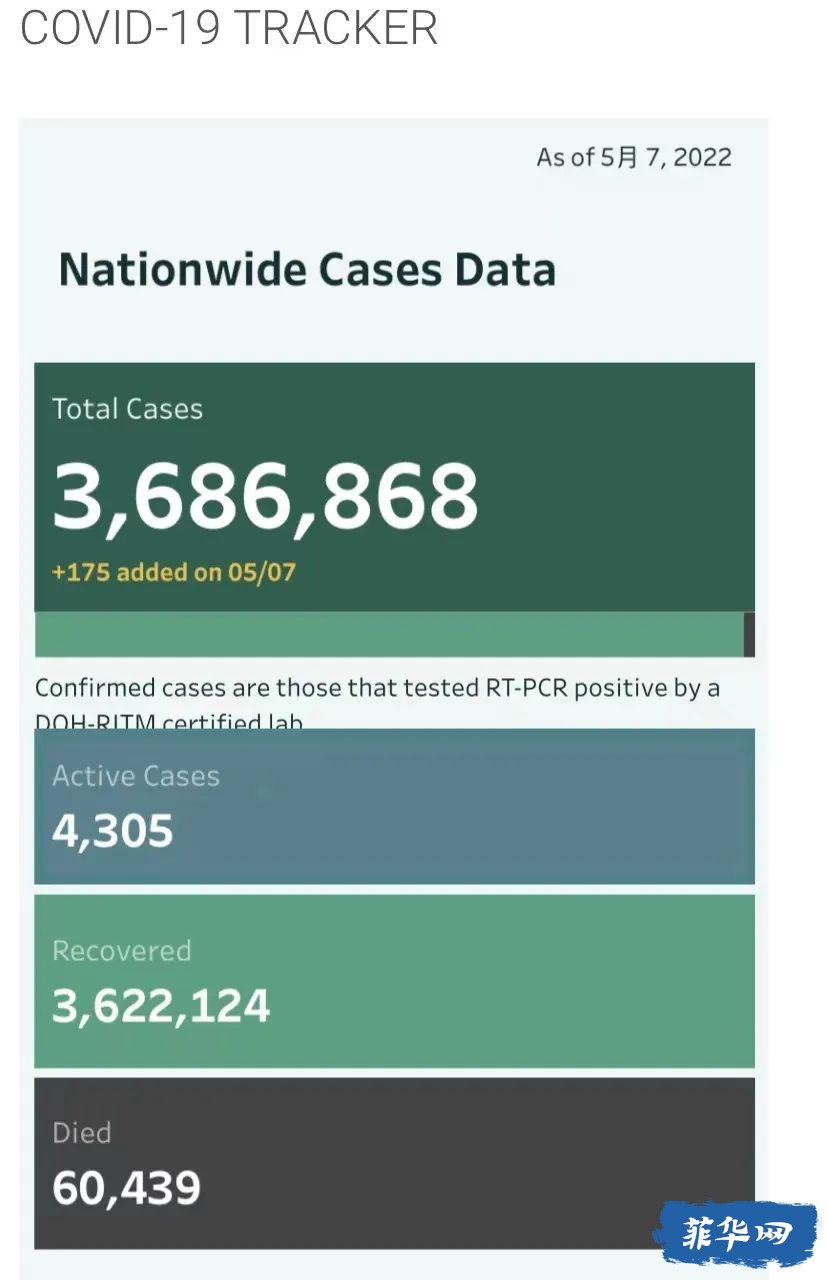The width and height of the screenshot is (828, 1280).
Task: Open the Recovered card
Action: click(394, 981)
